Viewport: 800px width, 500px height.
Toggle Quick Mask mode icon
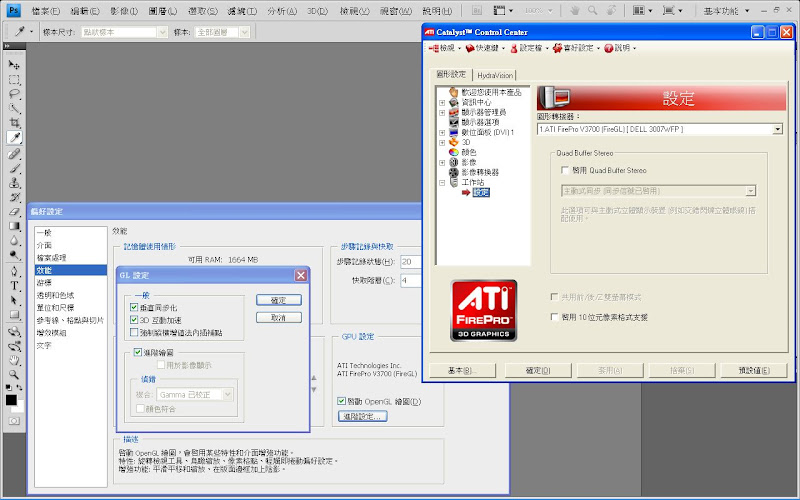pos(14,421)
